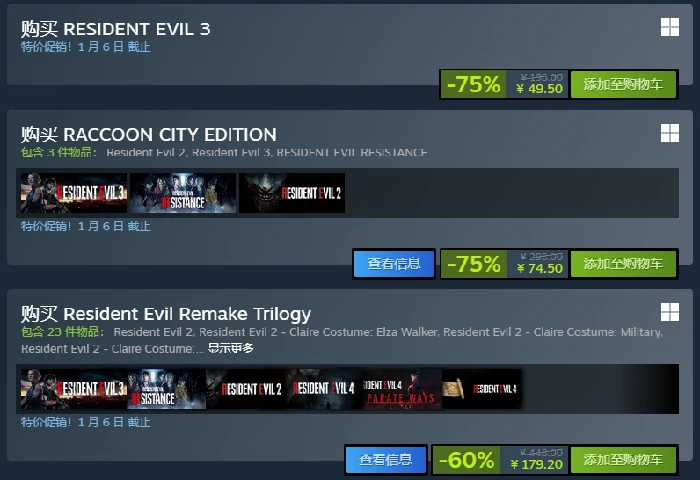Open Resident Evil 3 thumbnail in Trilogy bundle
Image resolution: width=700 pixels, height=480 pixels.
pyautogui.click(x=74, y=389)
